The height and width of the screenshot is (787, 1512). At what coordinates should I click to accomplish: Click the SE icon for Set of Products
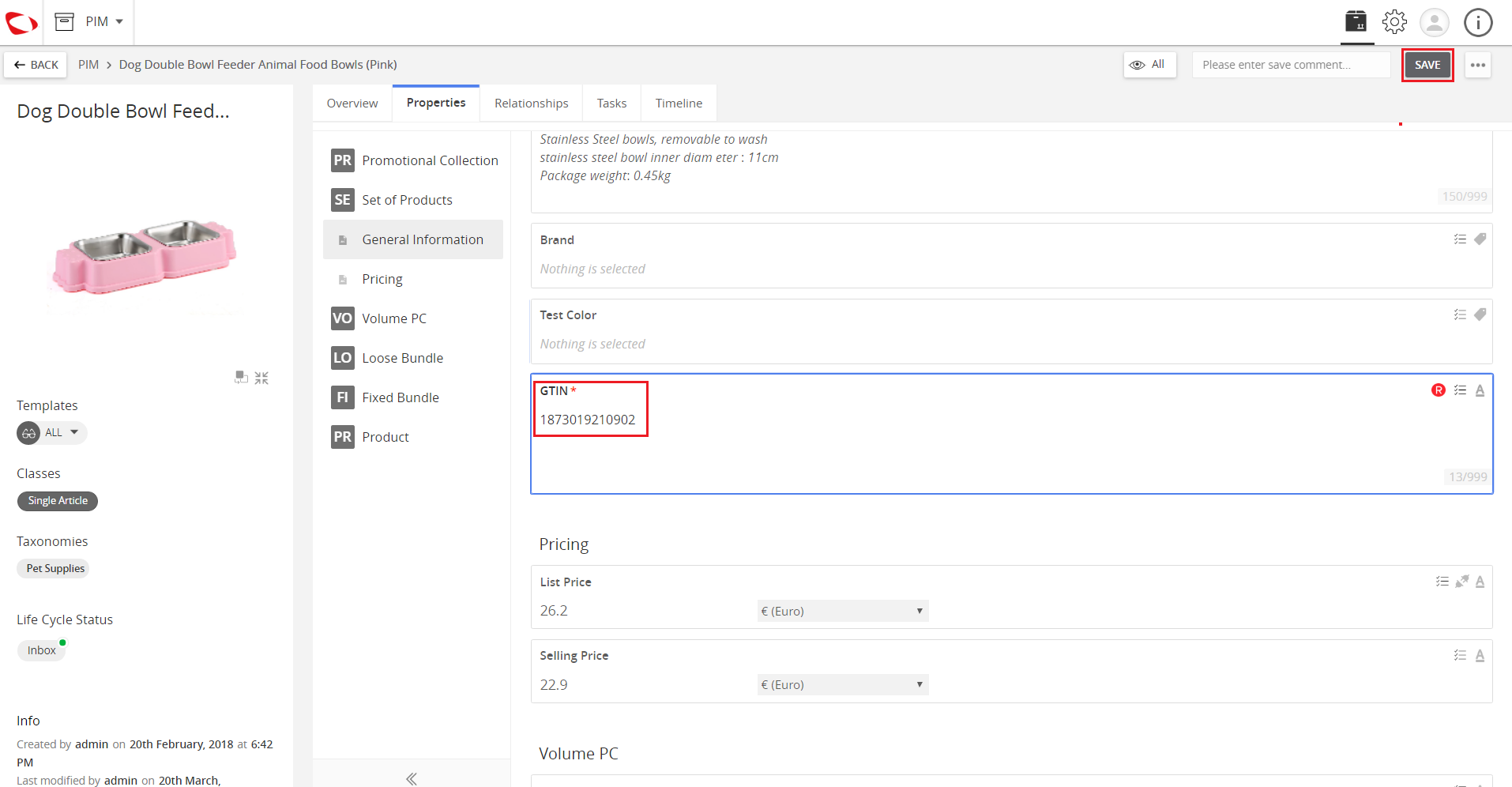pyautogui.click(x=342, y=200)
